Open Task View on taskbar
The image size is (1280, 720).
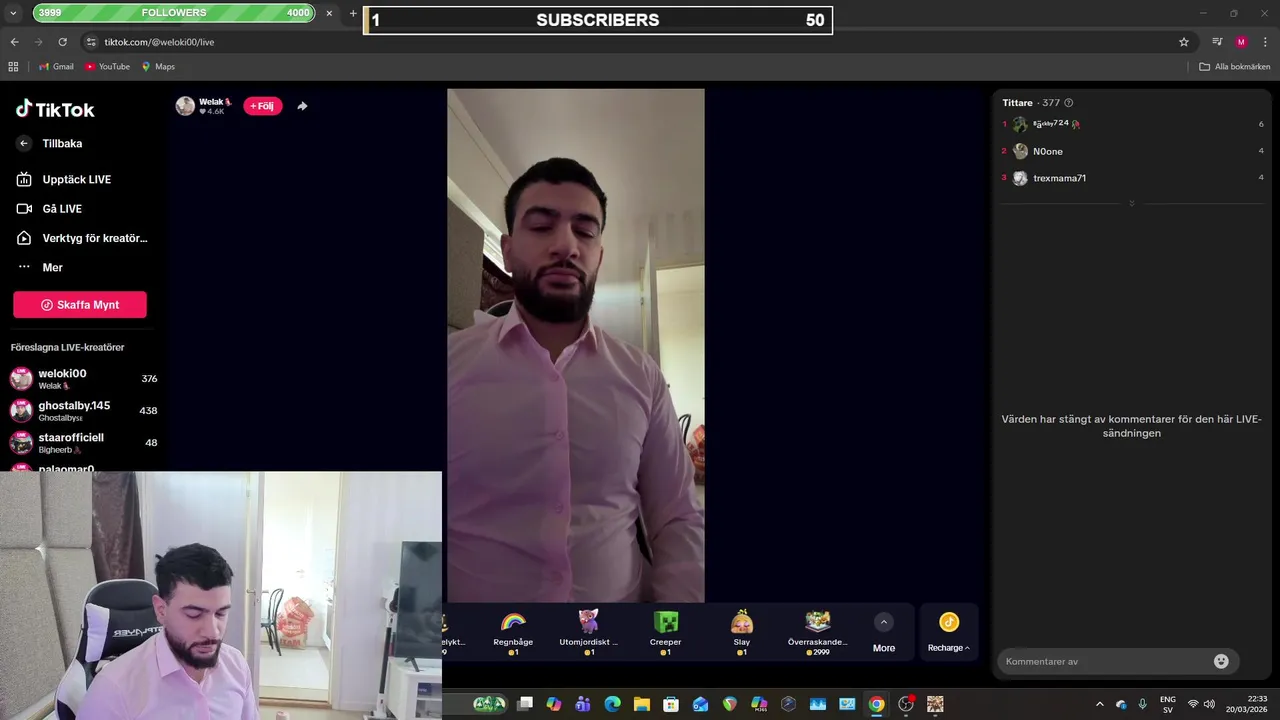525,704
